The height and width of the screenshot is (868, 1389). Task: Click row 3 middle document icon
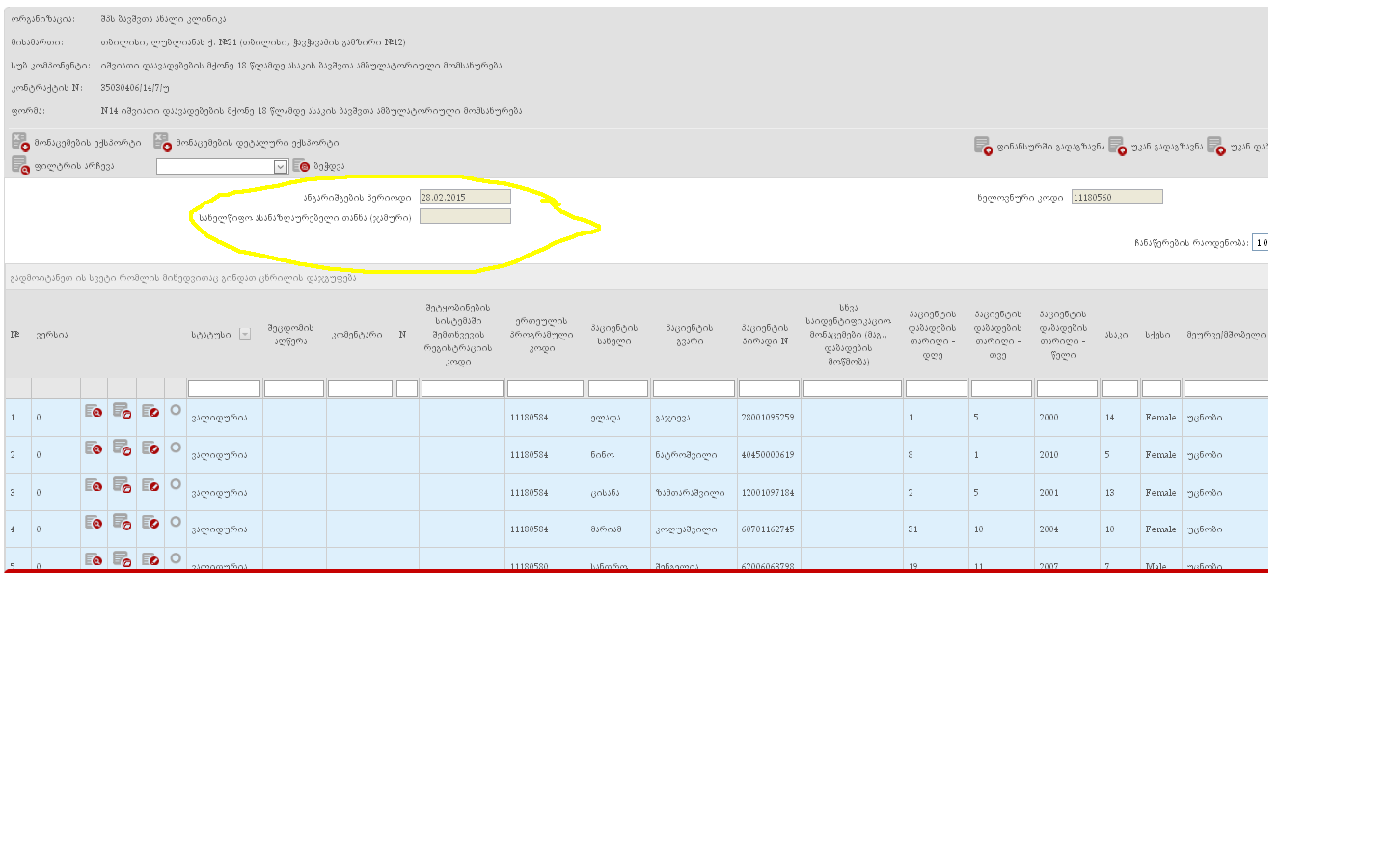point(122,485)
